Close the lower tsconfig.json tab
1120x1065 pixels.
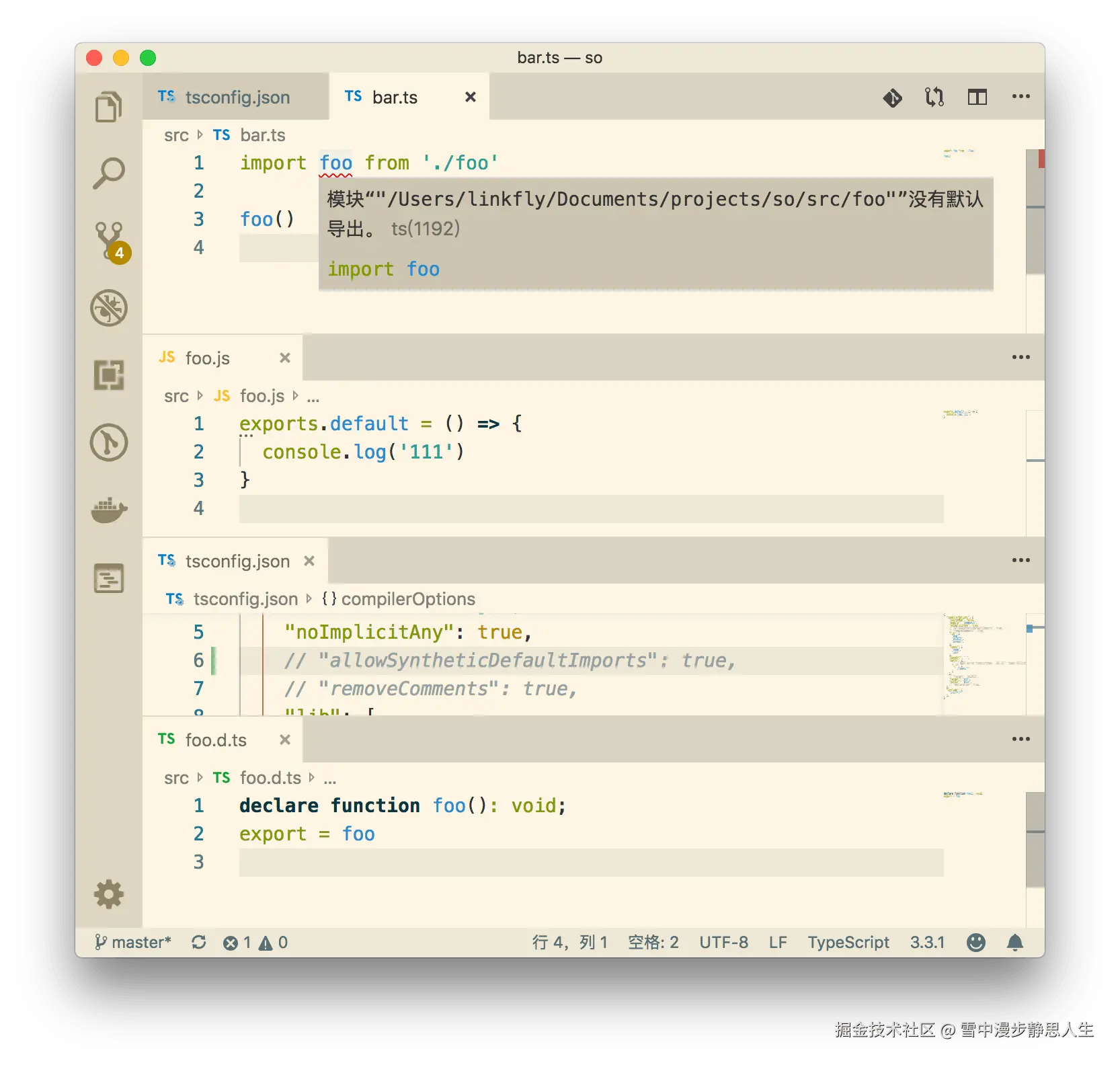pyautogui.click(x=309, y=561)
